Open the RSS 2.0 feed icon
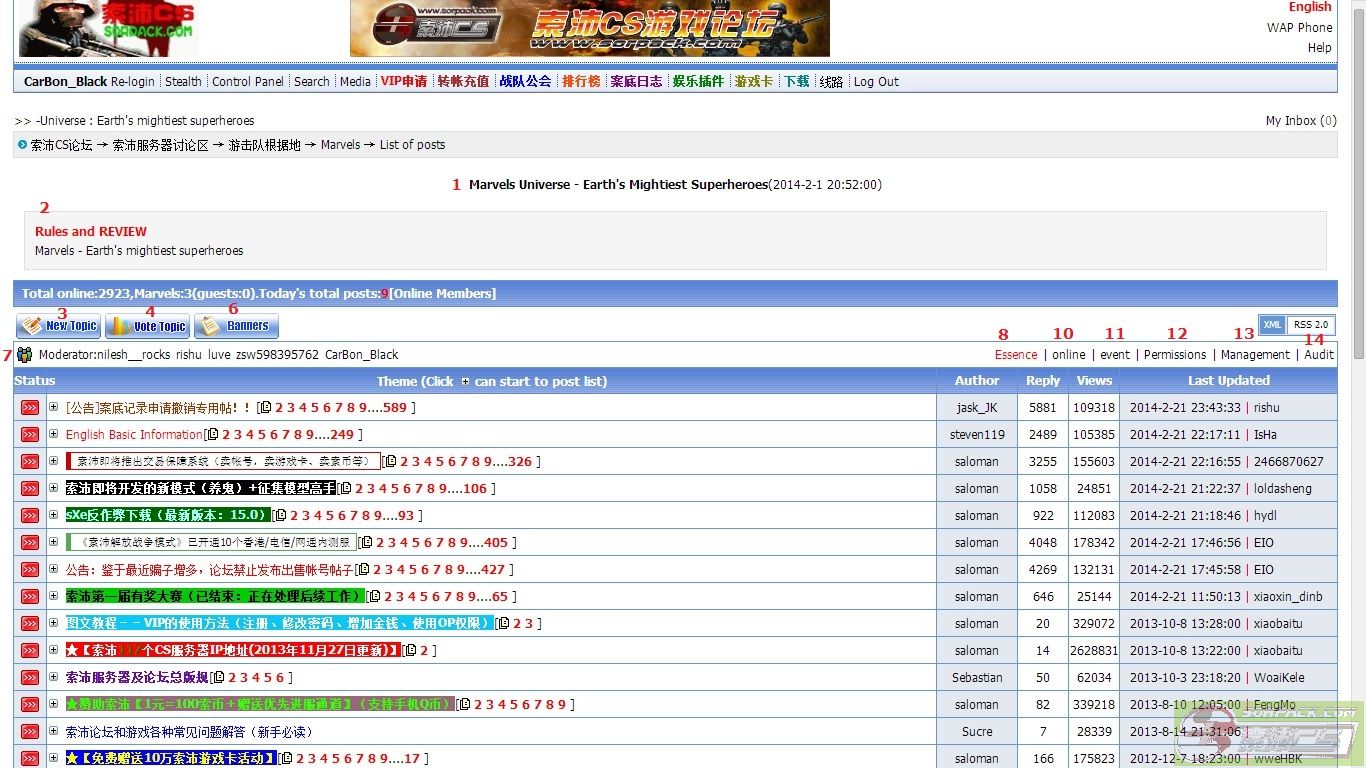Screen dimensions: 1366x768 click(x=1310, y=325)
